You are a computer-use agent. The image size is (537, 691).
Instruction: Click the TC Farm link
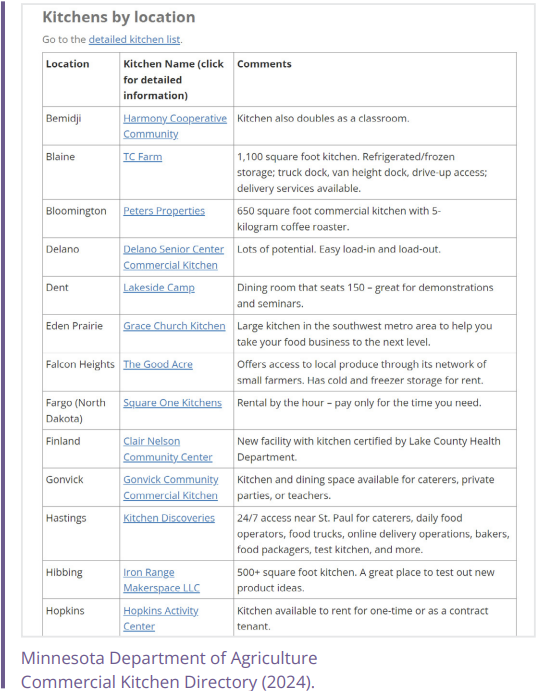143,157
